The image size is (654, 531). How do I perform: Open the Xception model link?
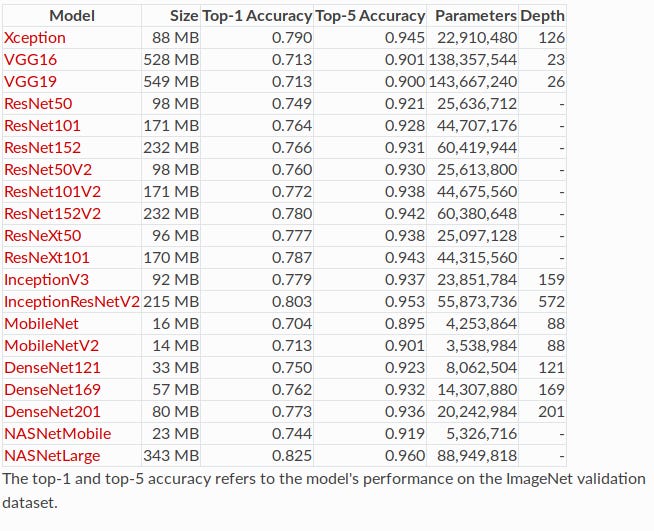point(35,38)
